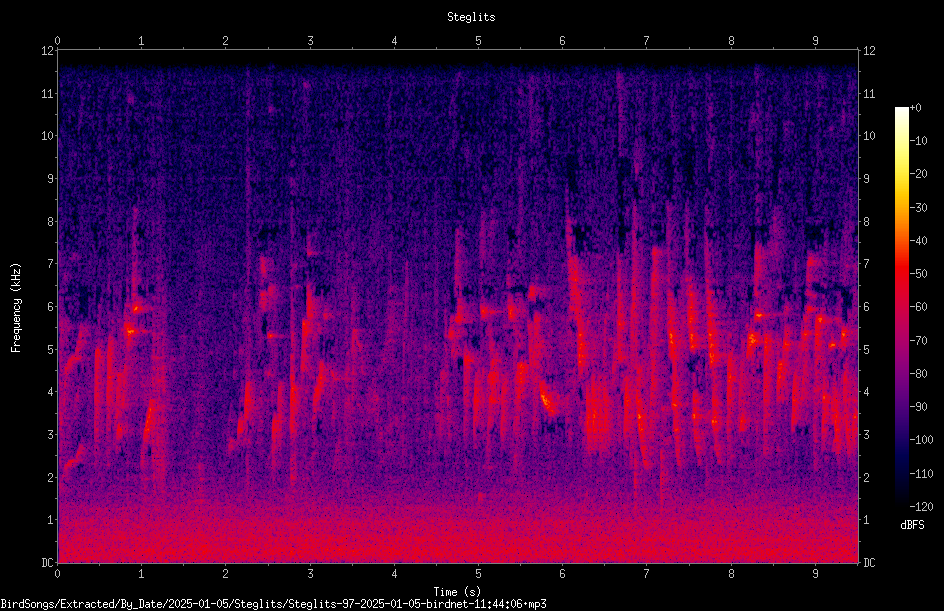Select the 5 second mark on bottom axis

pos(479,574)
